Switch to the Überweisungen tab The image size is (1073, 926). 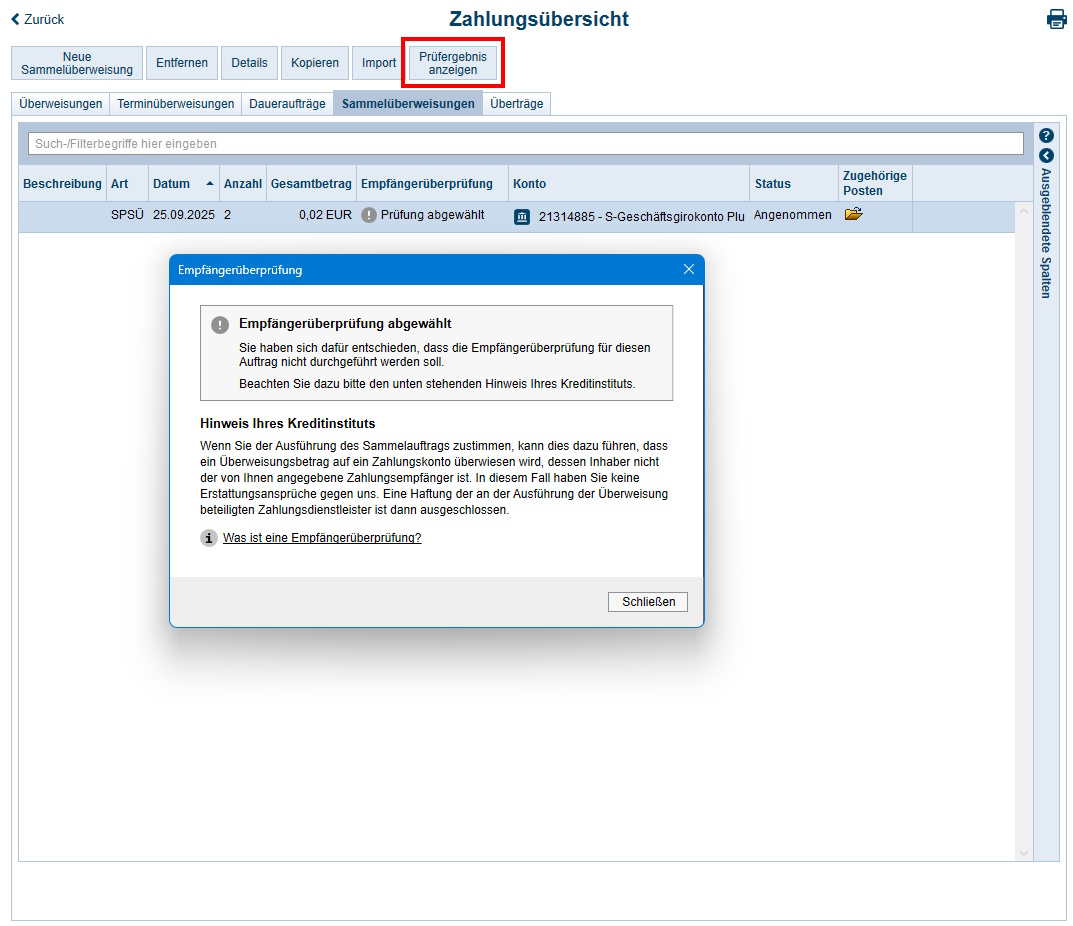(x=61, y=104)
